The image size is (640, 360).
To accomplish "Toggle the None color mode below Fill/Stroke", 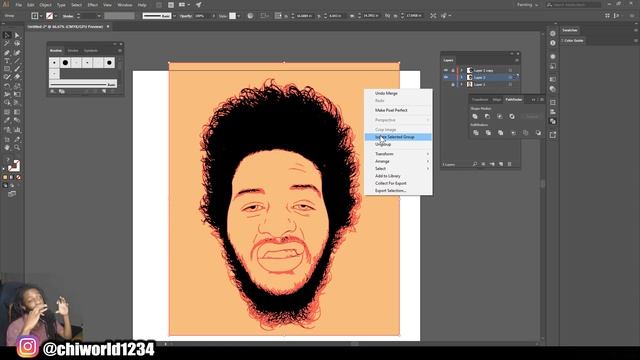I will (18, 178).
